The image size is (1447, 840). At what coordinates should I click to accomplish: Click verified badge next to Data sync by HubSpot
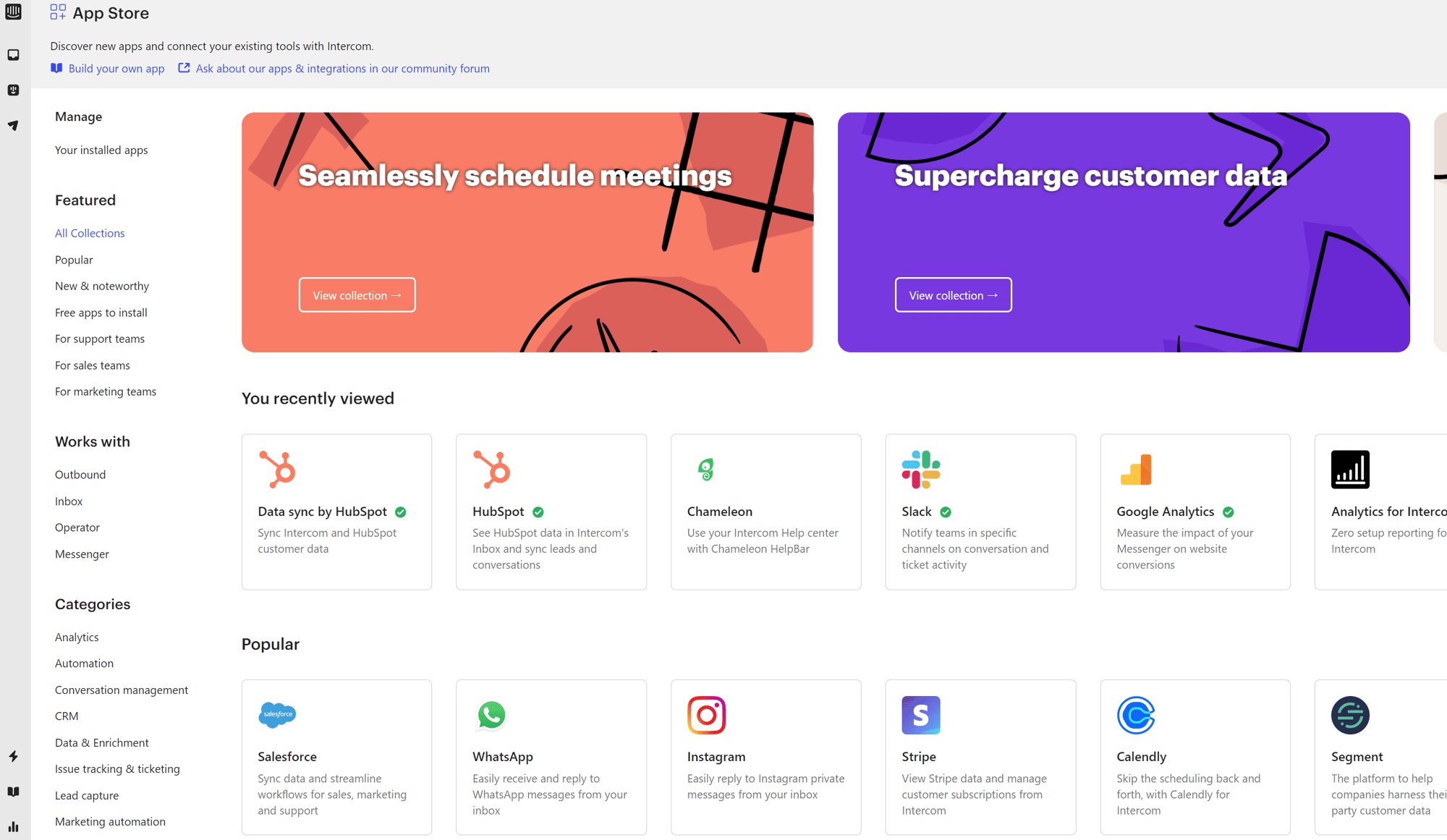click(401, 512)
